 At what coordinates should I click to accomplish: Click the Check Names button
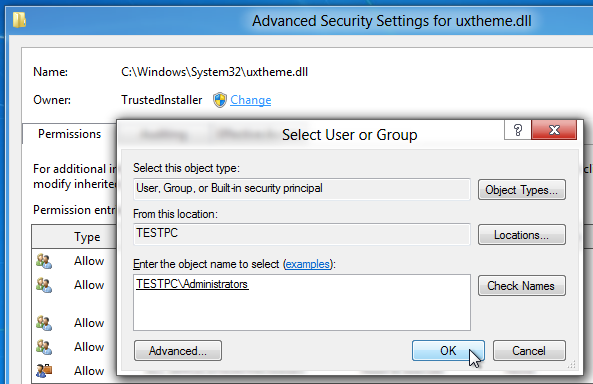tap(522, 285)
